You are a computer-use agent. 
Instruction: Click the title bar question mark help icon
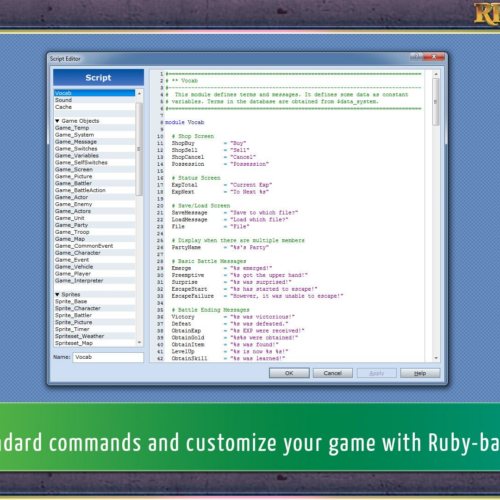pos(416,57)
